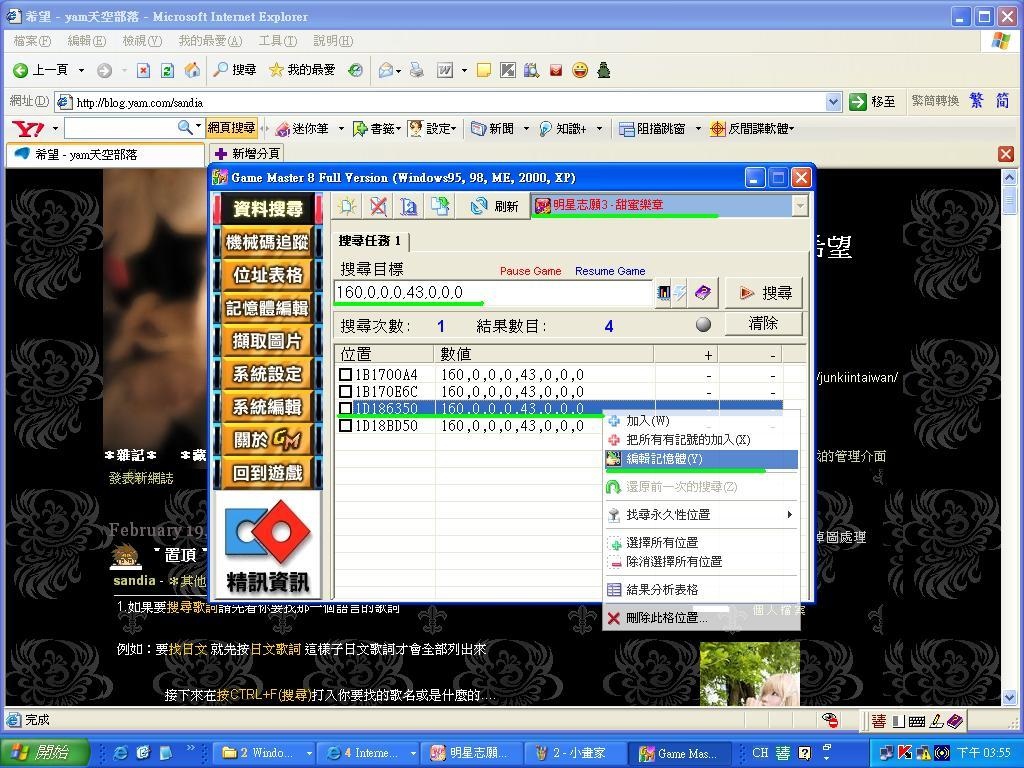Click the purple help book icon
Screen dimensions: 1024x768
(x=703, y=293)
